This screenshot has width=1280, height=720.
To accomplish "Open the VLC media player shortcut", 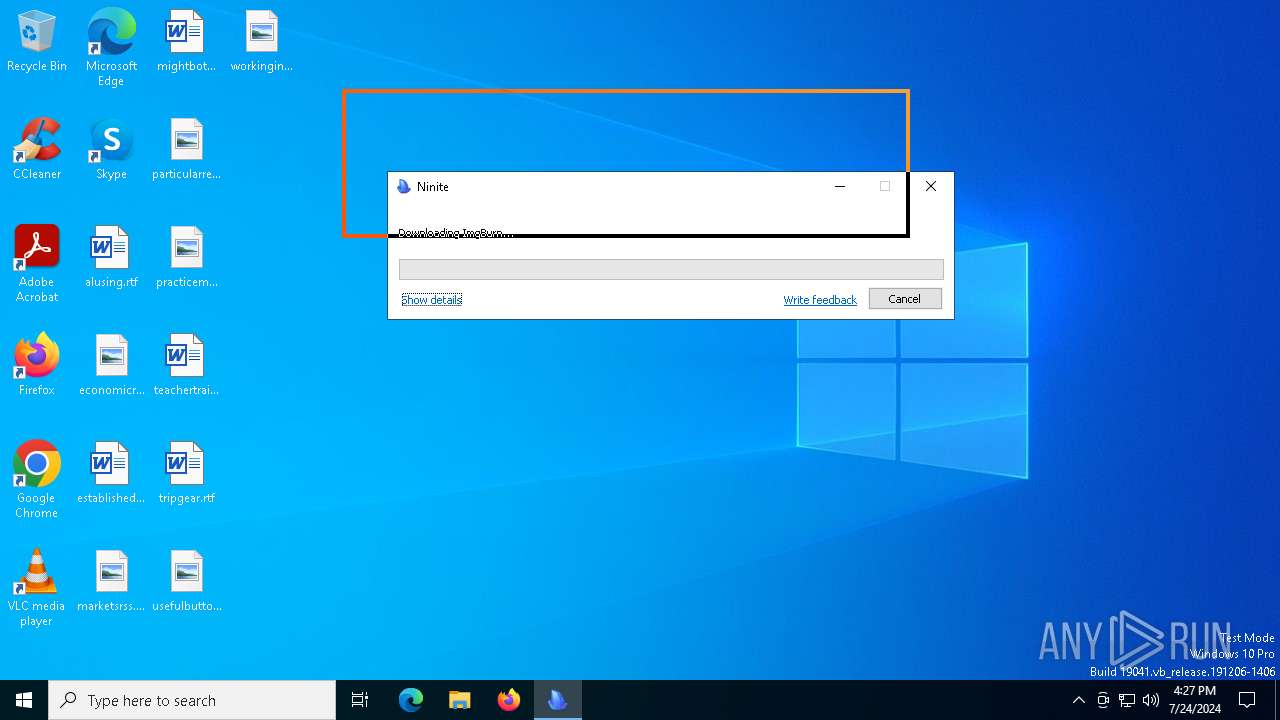I will coord(37,588).
